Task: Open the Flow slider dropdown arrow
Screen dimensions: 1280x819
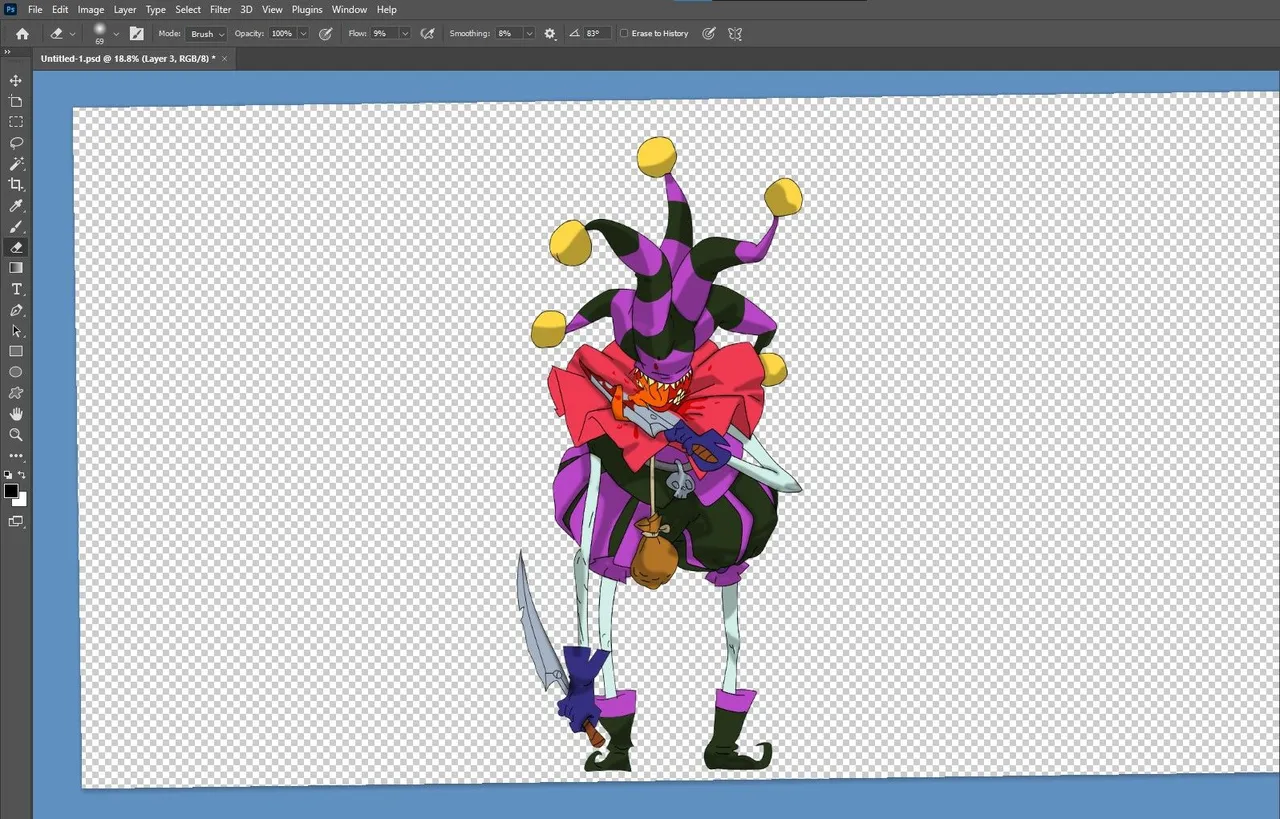Action: [404, 33]
